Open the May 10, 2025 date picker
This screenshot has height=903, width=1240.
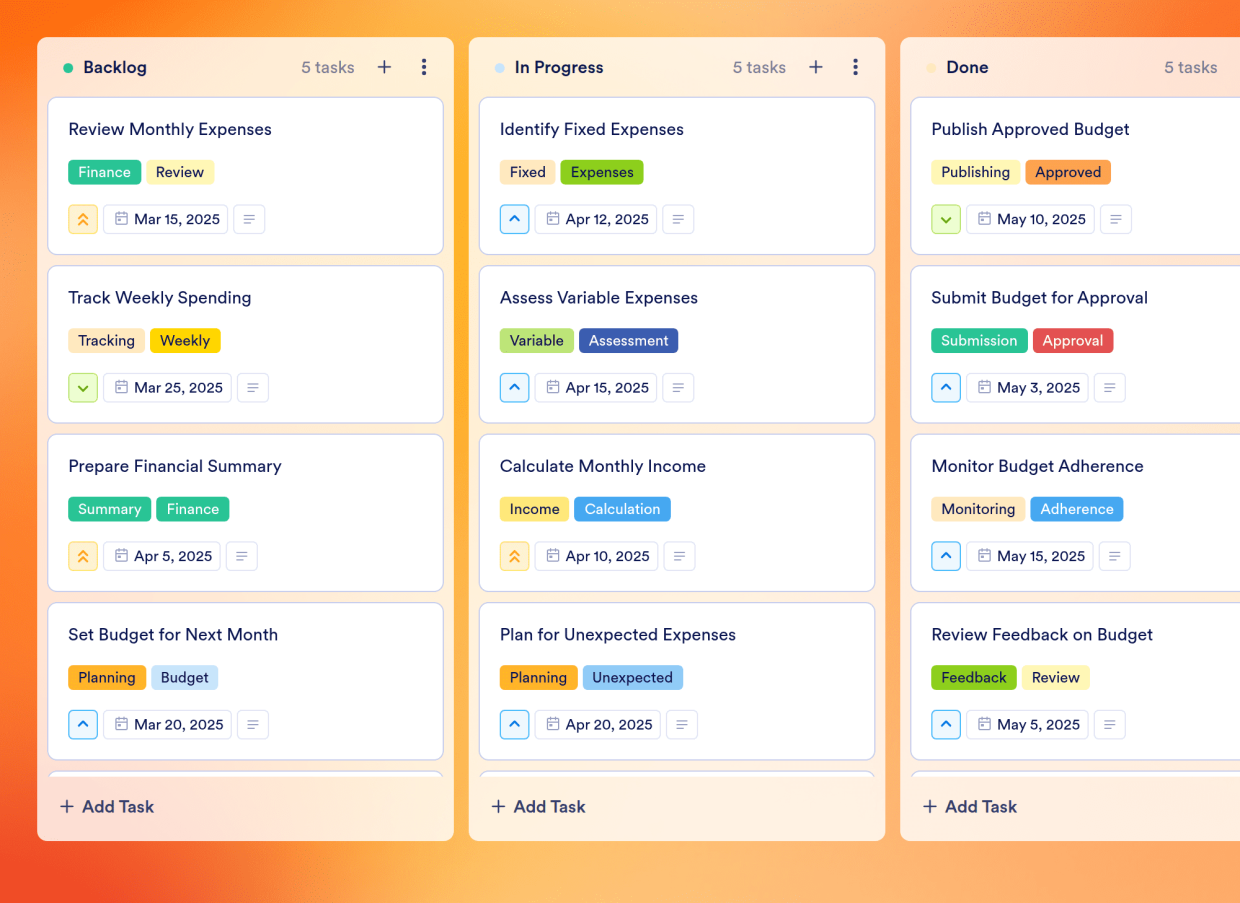pos(1030,219)
